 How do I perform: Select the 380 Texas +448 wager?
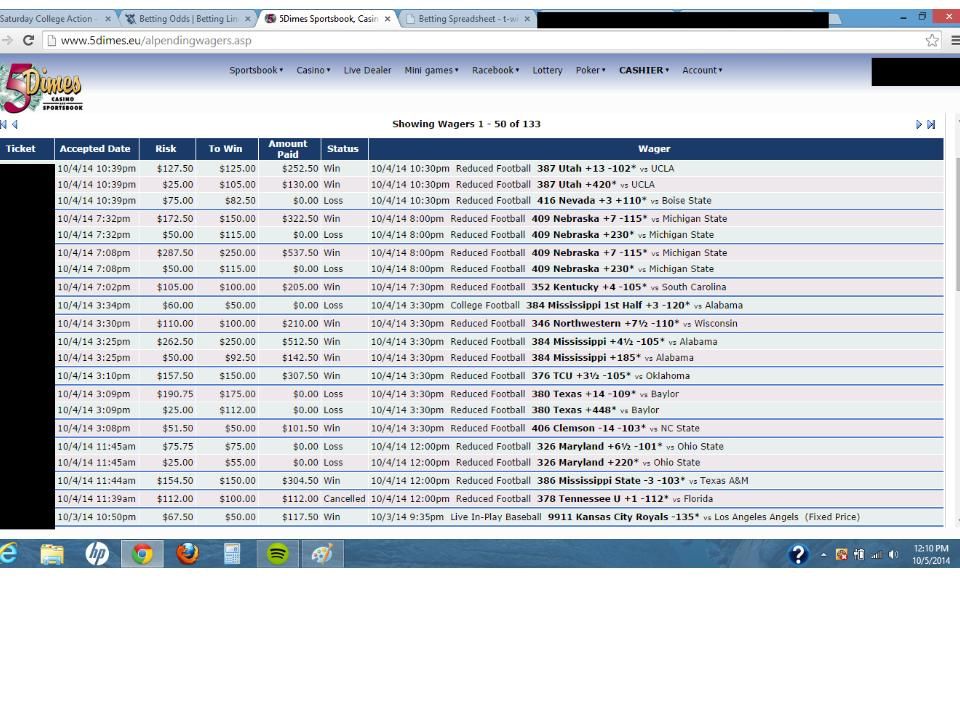pyautogui.click(x=574, y=410)
